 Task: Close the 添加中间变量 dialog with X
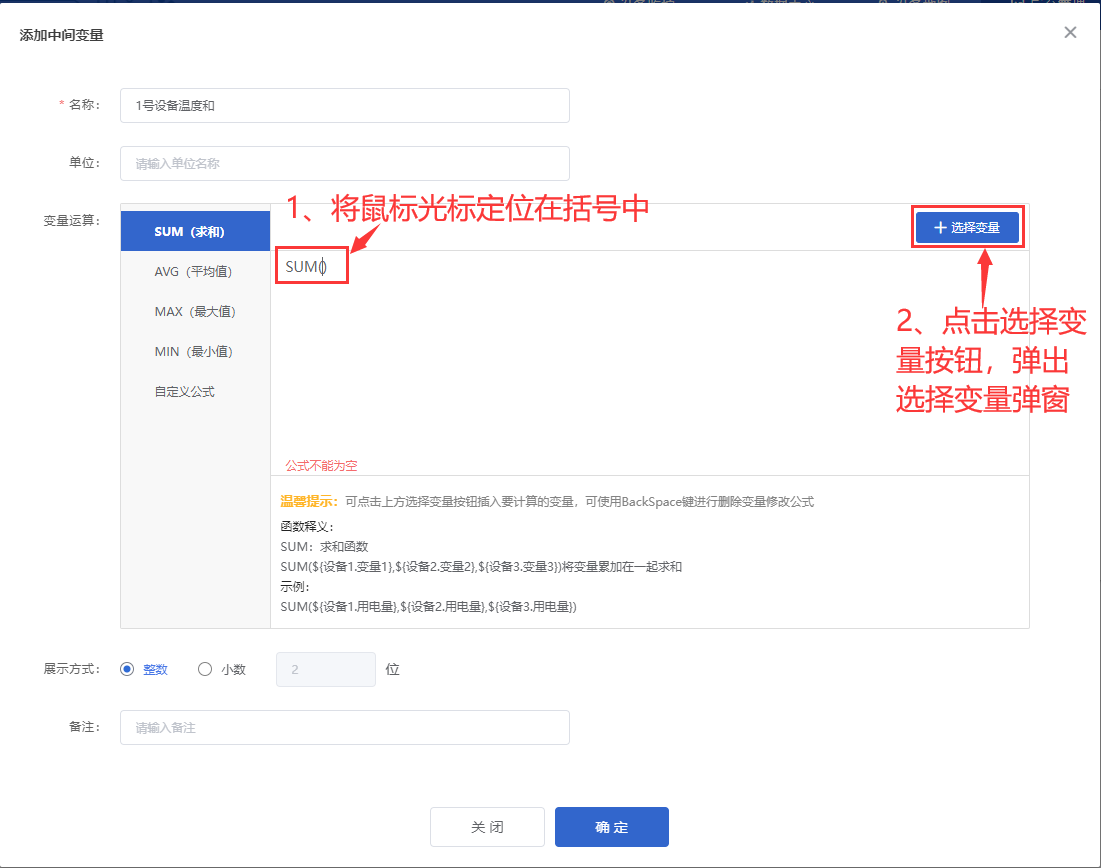pos(1070,32)
